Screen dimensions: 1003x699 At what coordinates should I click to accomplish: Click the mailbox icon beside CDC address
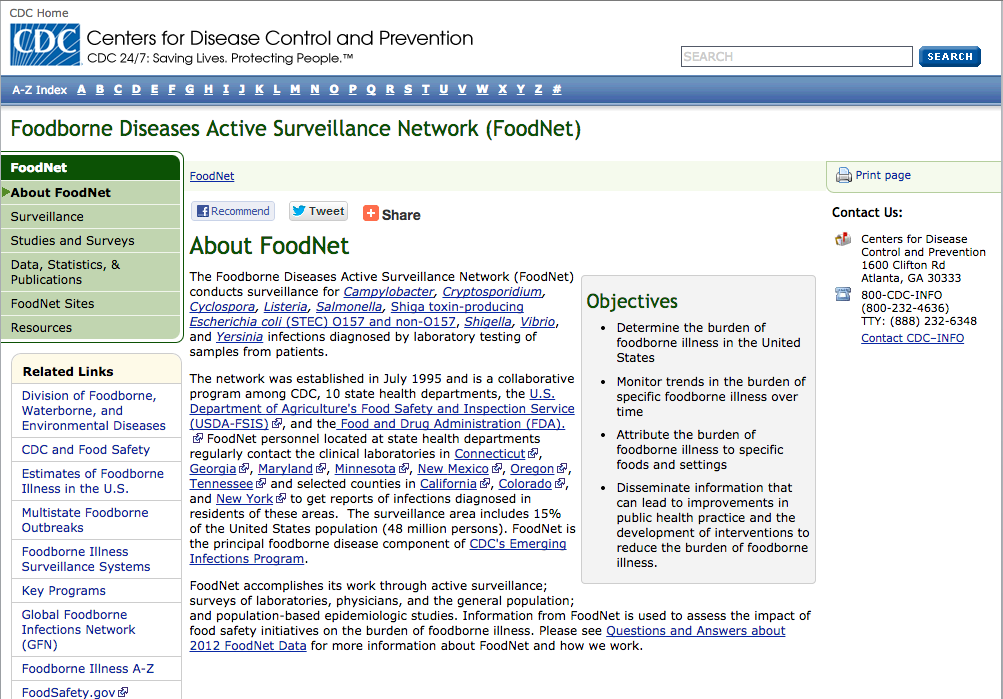coord(843,239)
